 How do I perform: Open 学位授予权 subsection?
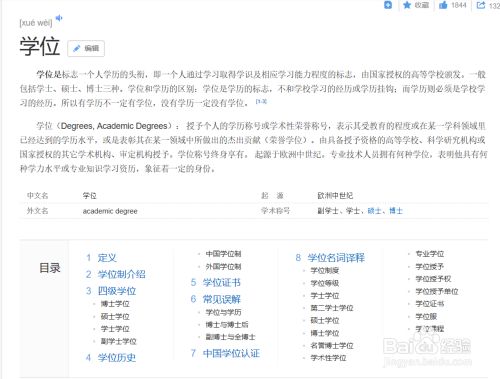433,279
